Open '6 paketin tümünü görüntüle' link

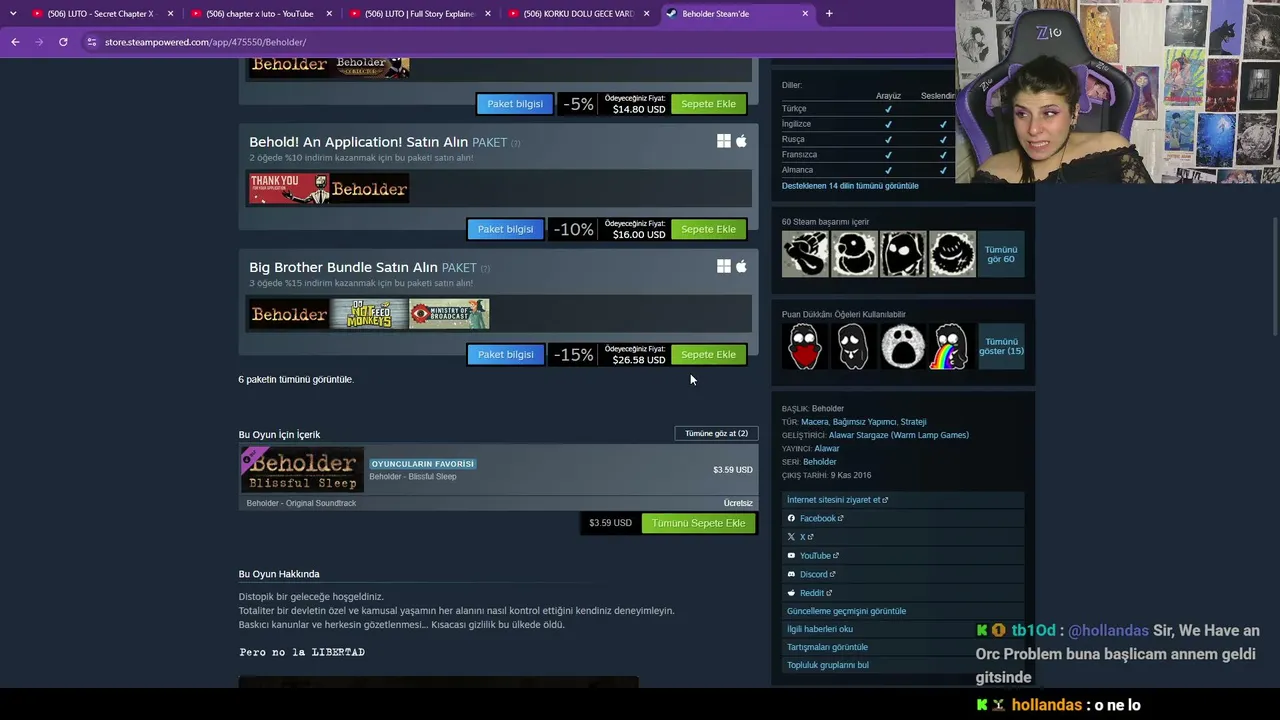pyautogui.click(x=296, y=379)
